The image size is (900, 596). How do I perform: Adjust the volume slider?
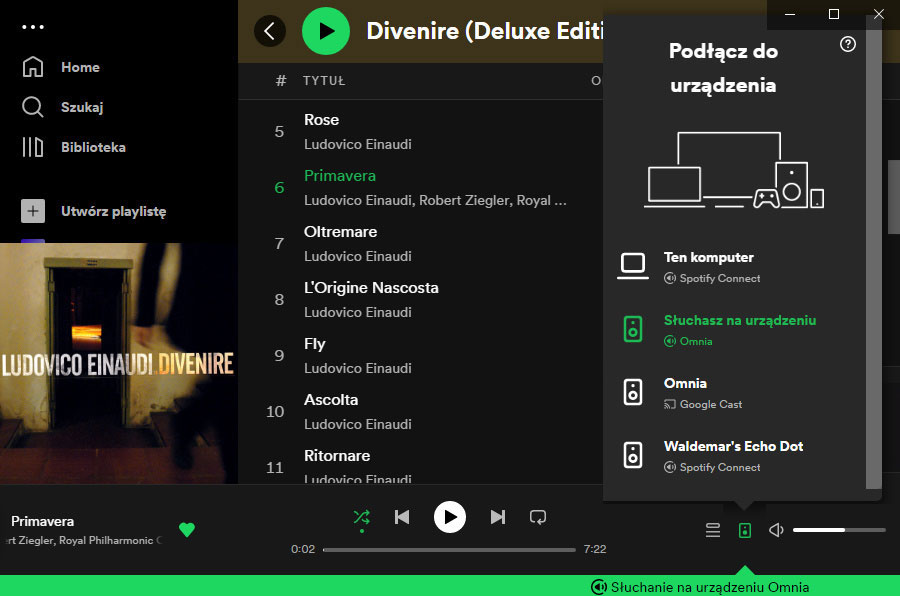tap(839, 530)
